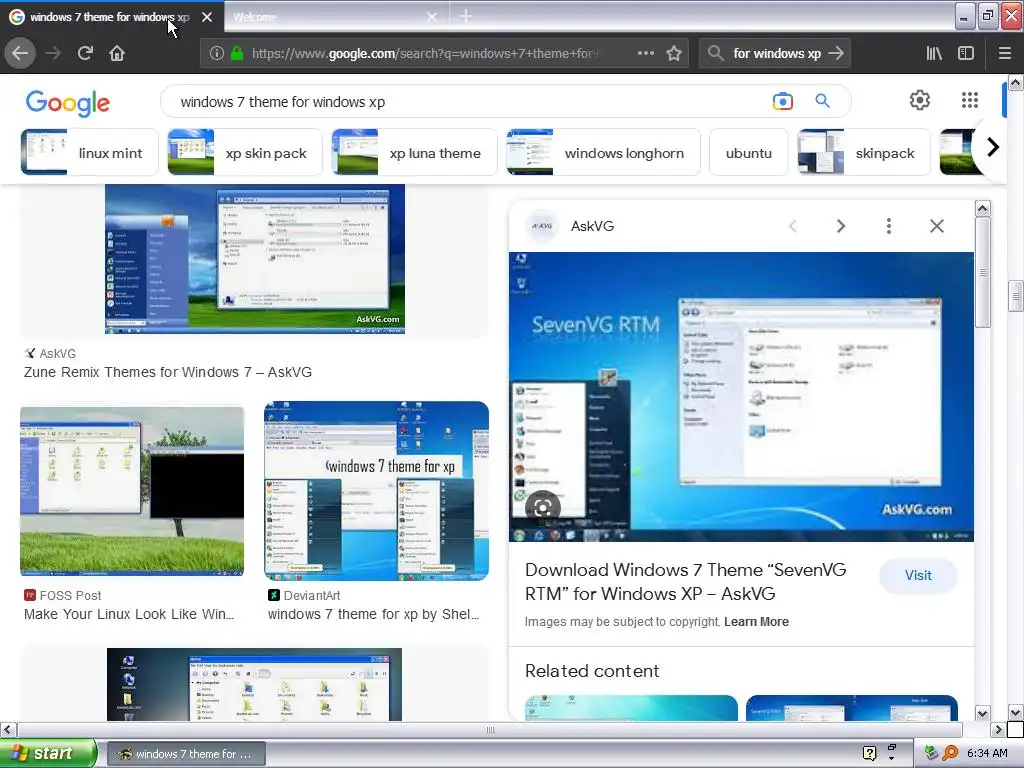Screen dimensions: 1024x768
Task: Close the Welcome tab
Action: [431, 17]
